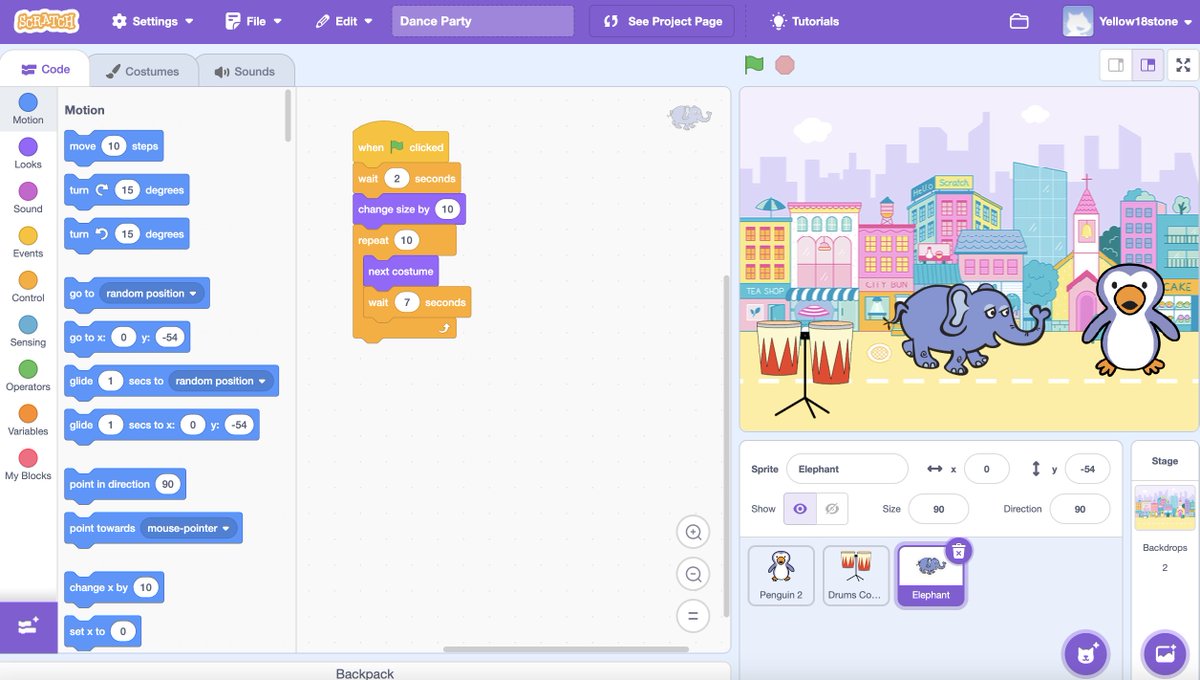Select the Drums Conga sprite thumbnail

point(856,576)
